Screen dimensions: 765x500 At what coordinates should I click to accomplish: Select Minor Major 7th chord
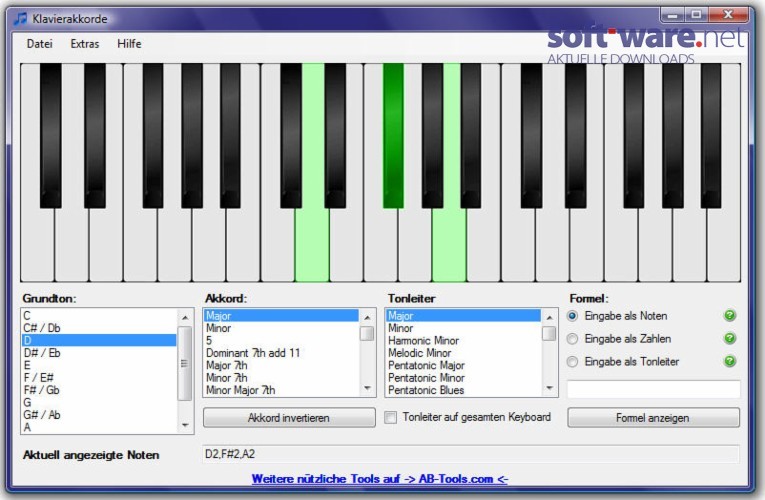tap(282, 390)
